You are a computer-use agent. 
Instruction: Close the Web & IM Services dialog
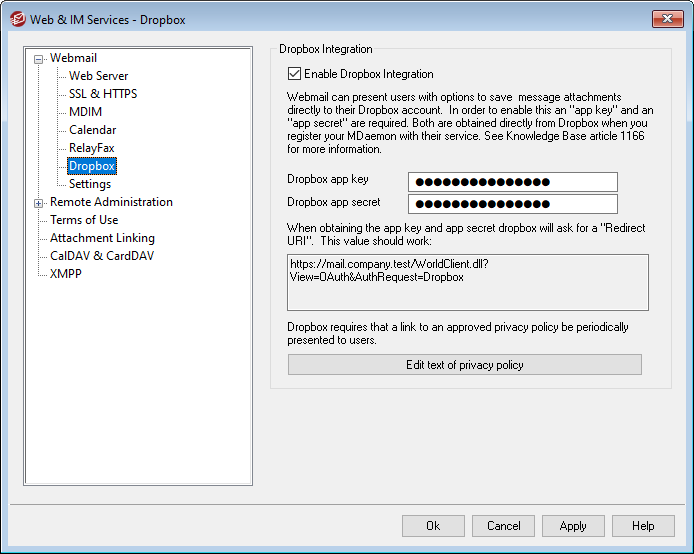(667, 19)
